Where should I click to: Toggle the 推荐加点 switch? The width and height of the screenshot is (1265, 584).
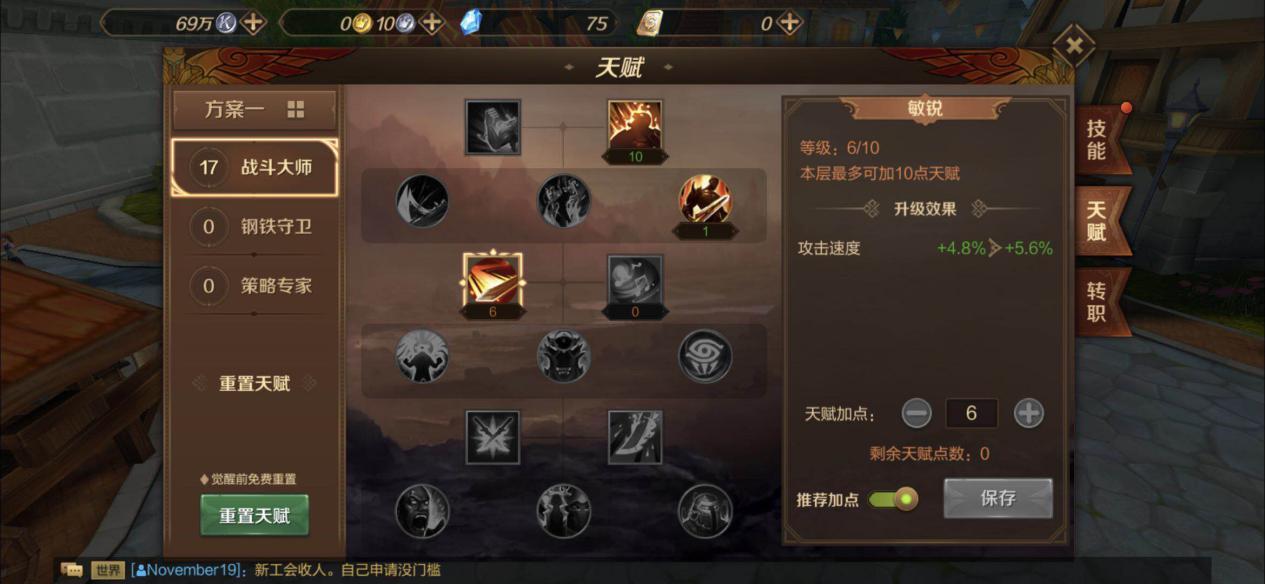[x=892, y=498]
